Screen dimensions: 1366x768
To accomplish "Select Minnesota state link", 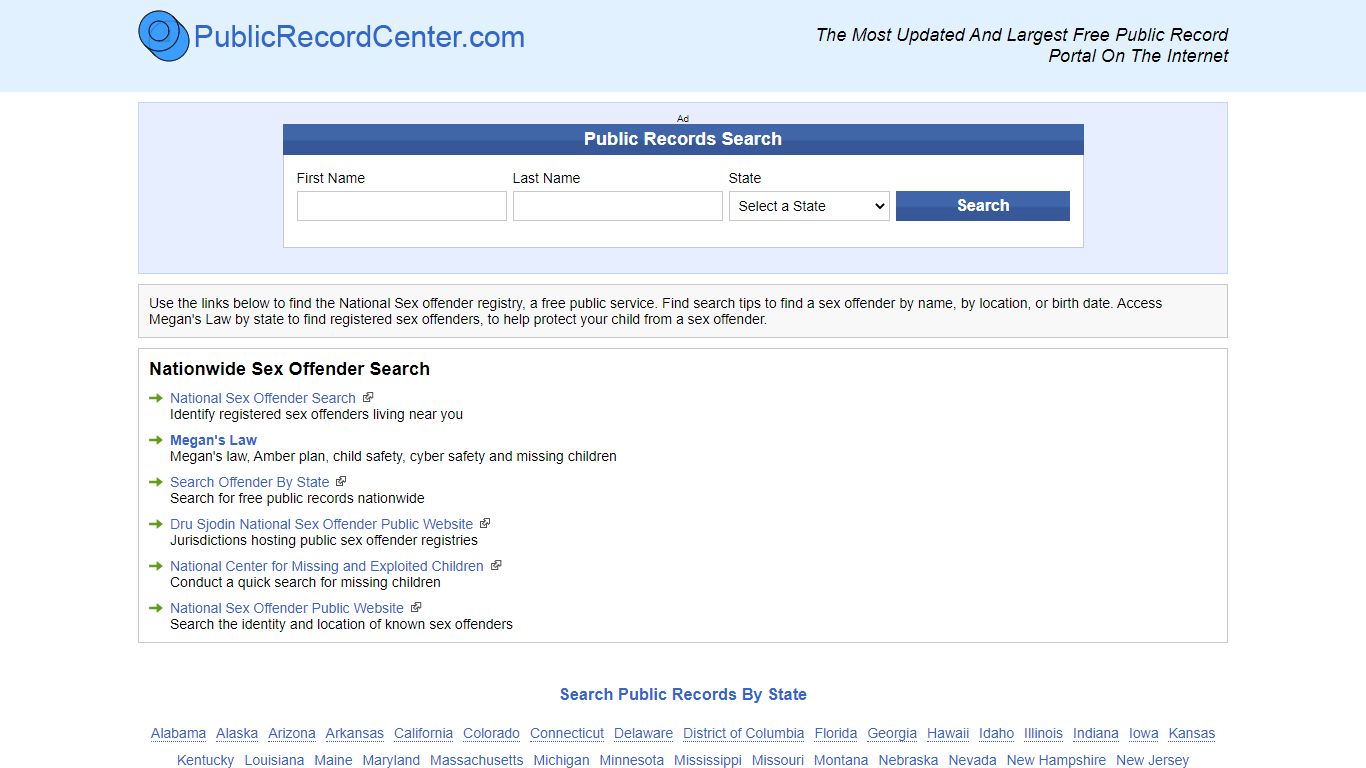I will pyautogui.click(x=632, y=760).
